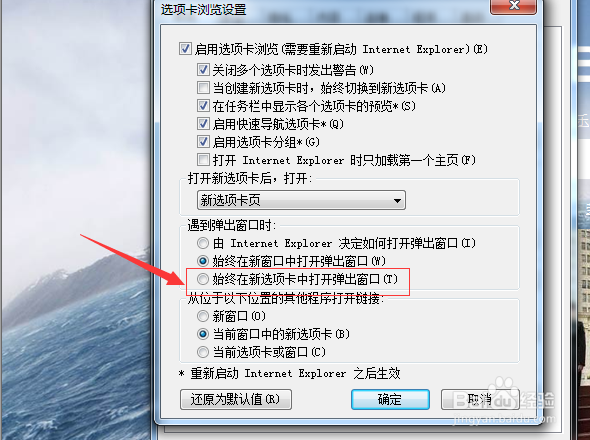
Task: Disable 启用选项卡分组 checkbox
Action: (203, 142)
